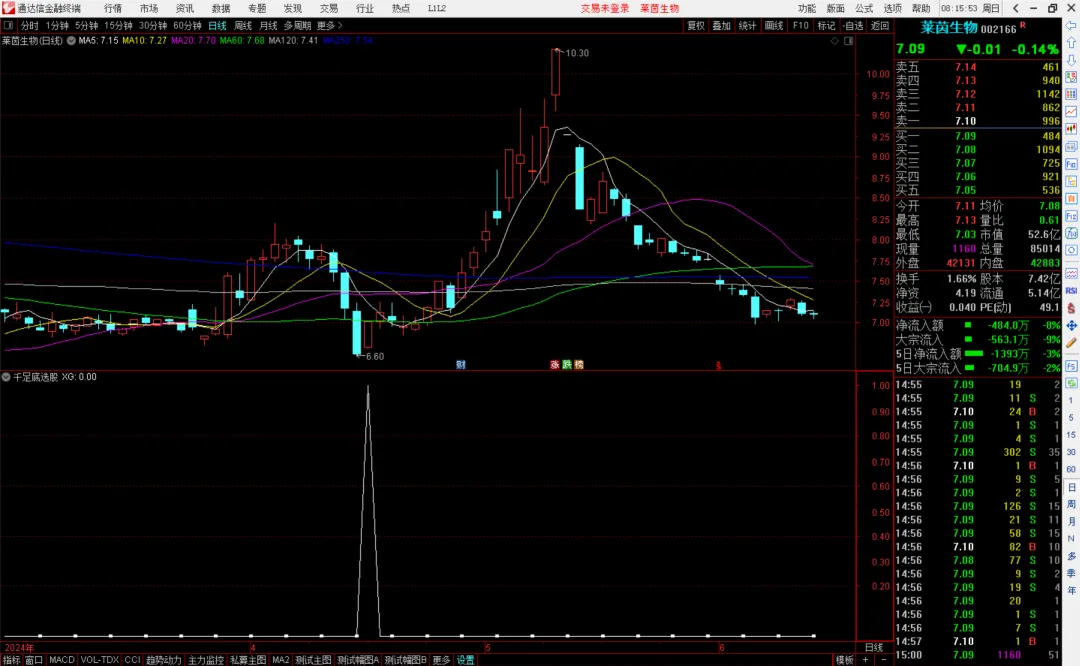
Task: Select the RSI indicator icon in sidebar
Action: point(1071,291)
